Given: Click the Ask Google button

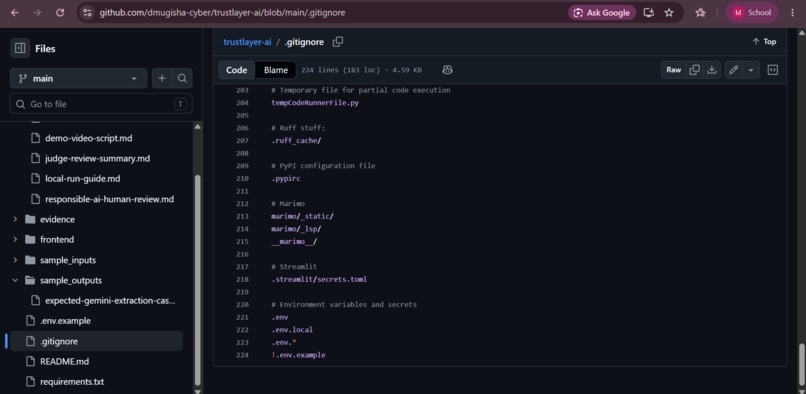Looking at the screenshot, I should [x=602, y=13].
